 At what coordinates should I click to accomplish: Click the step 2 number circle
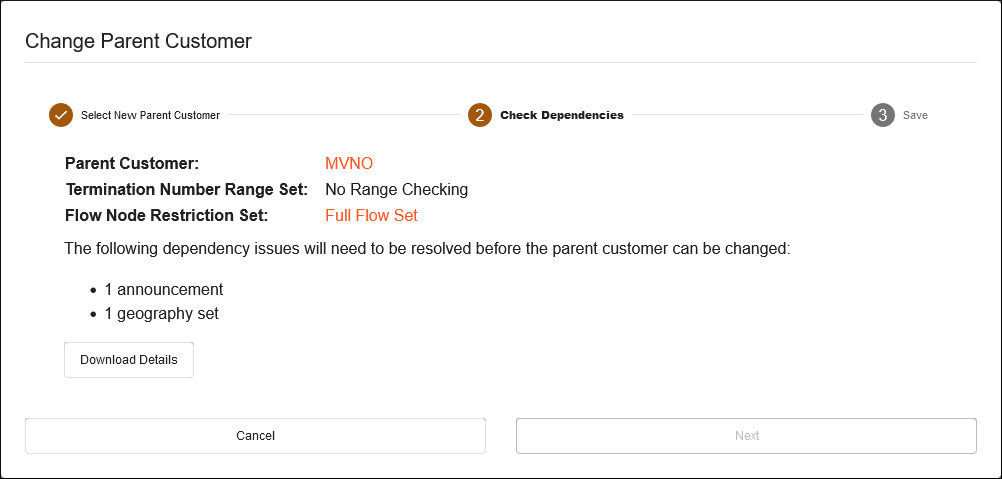point(479,115)
